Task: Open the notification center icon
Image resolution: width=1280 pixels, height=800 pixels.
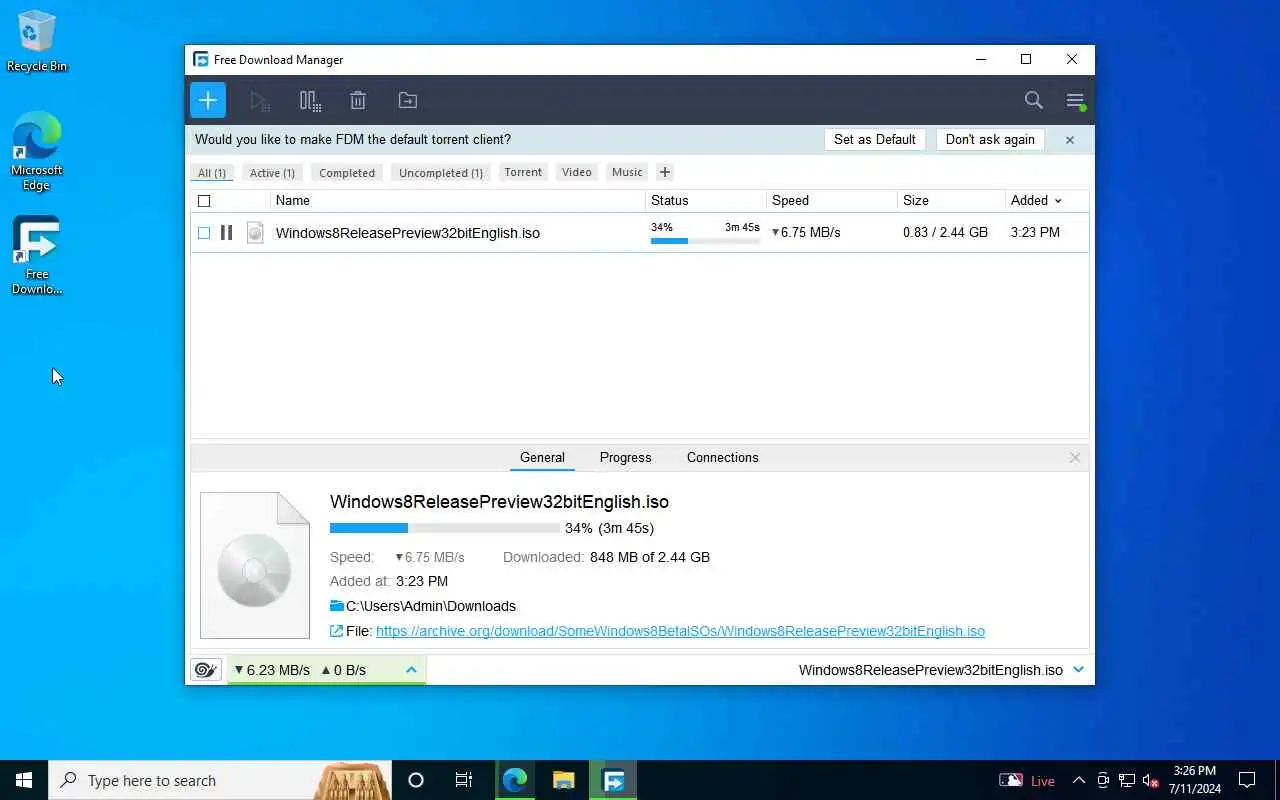Action: (x=1247, y=780)
